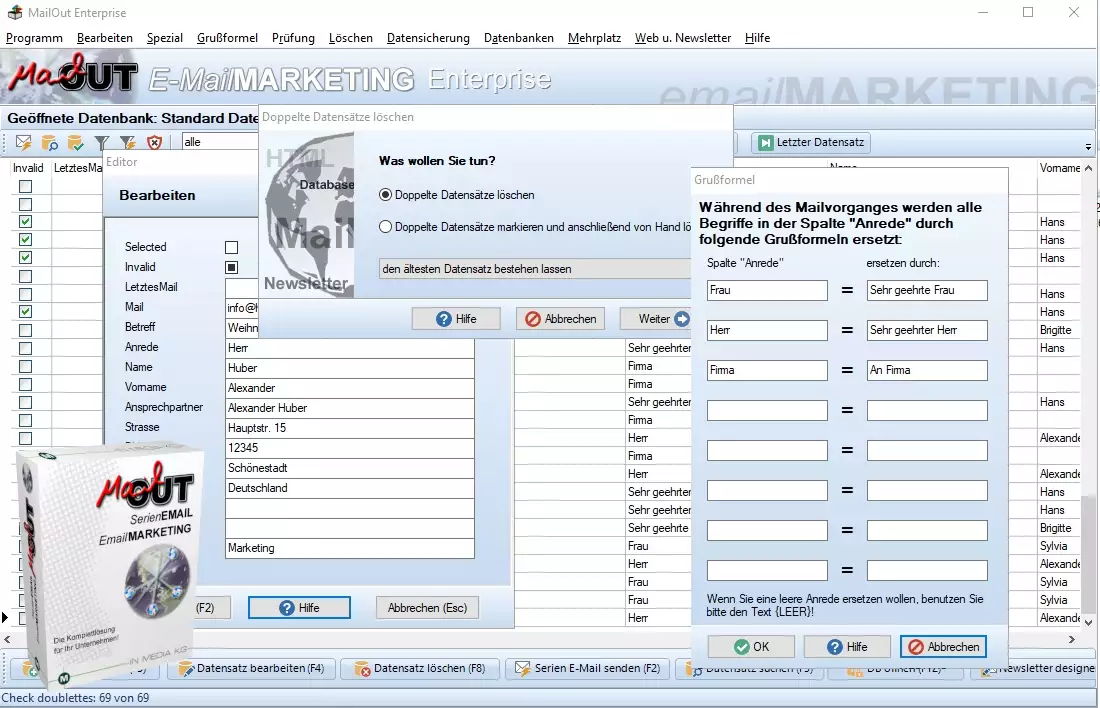
Task: Click the Newsletter designer button
Action: [1035, 669]
